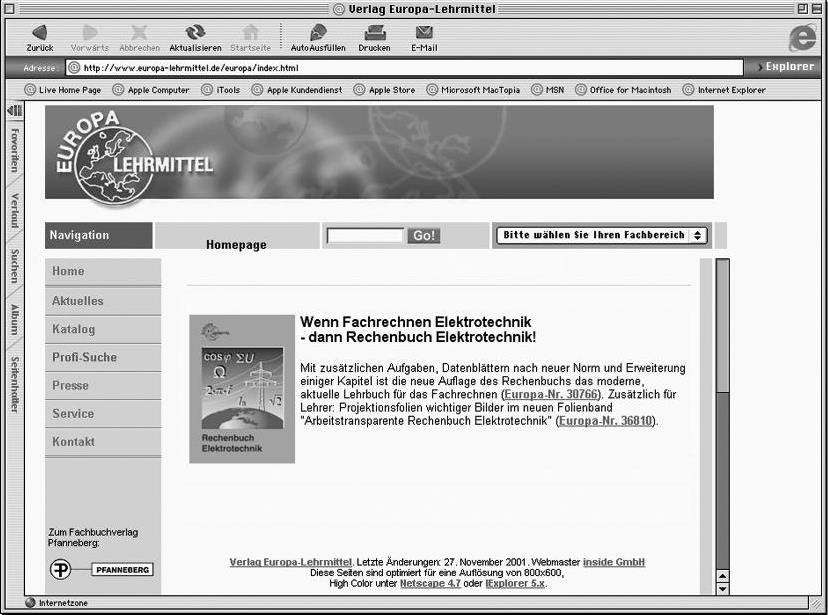
Task: Expand the Explorer bar chevron
Action: (x=760, y=67)
